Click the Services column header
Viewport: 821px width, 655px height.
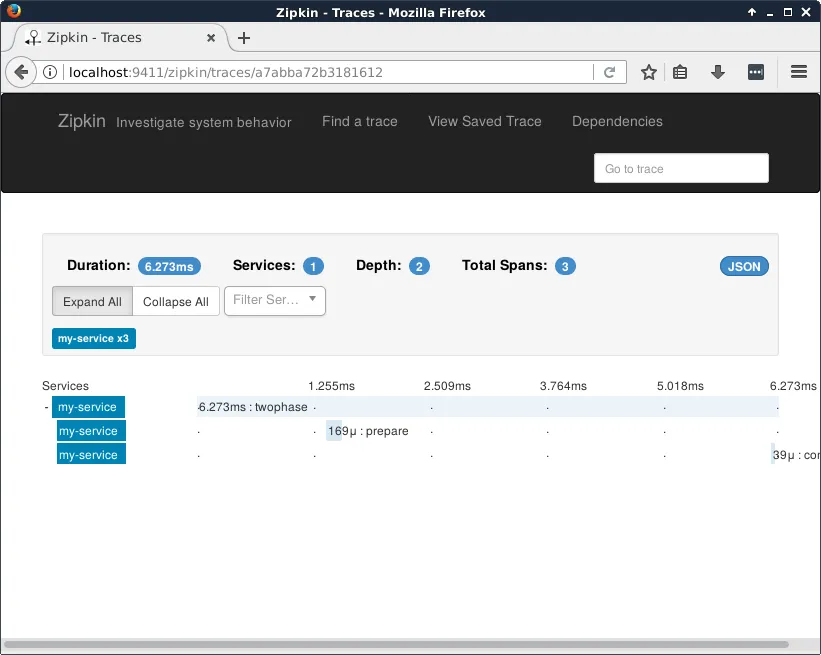point(65,386)
